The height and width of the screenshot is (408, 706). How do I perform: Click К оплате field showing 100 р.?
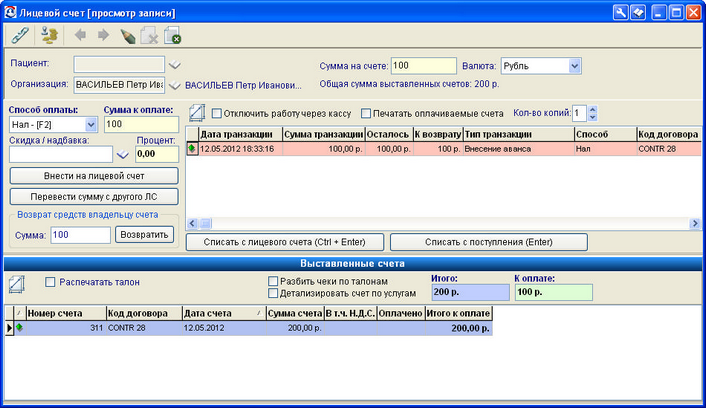(x=553, y=292)
